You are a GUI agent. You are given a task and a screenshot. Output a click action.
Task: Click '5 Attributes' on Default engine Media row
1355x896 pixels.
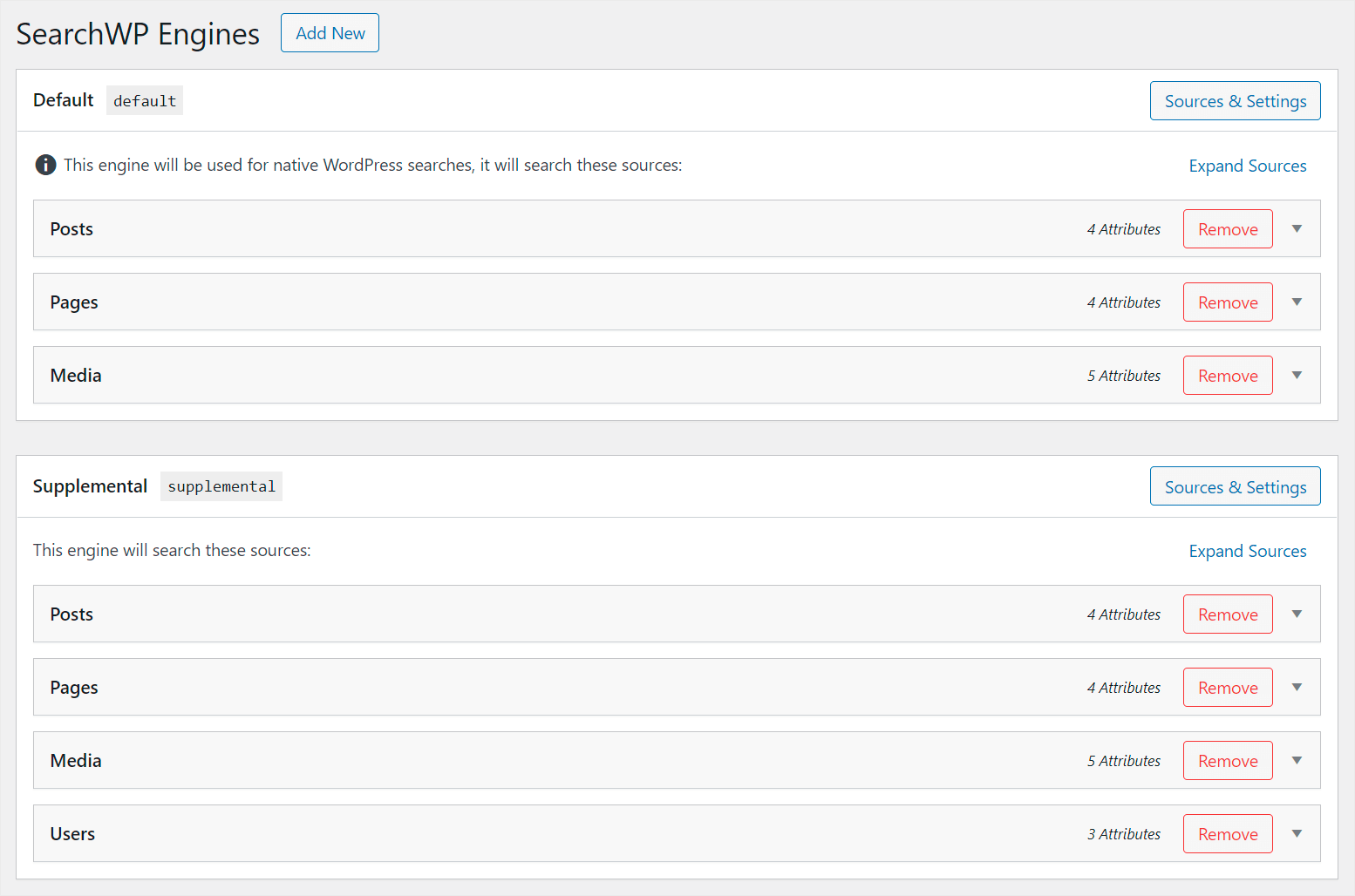tap(1124, 376)
